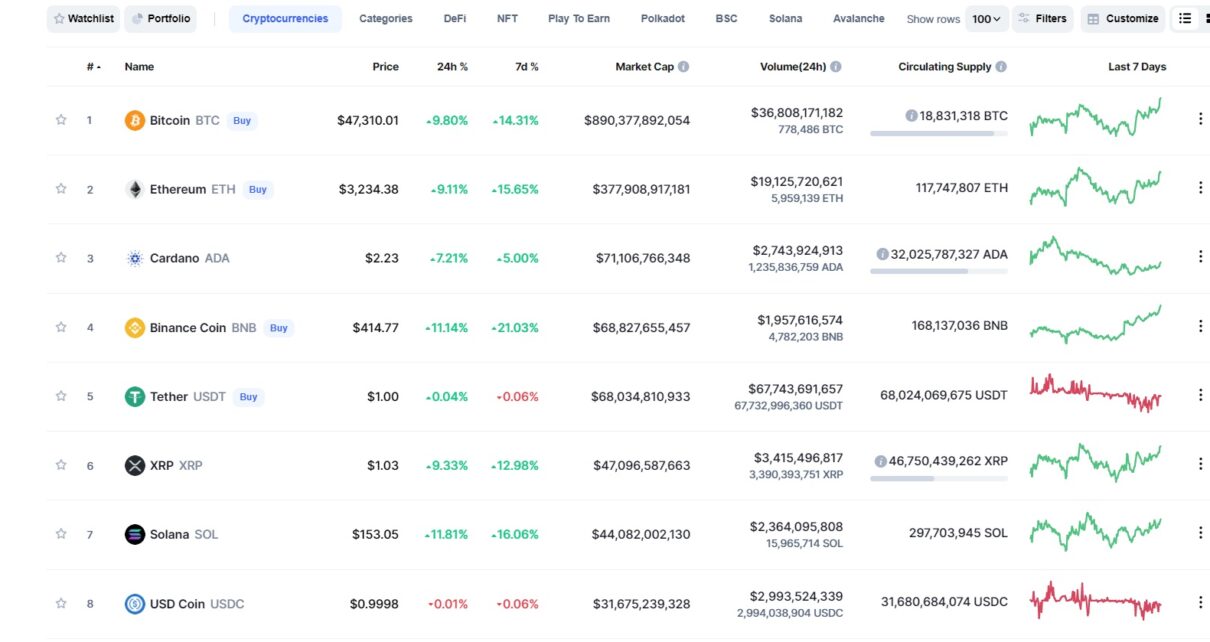Viewport: 1210px width, 642px height.
Task: Open the Cardano row options menu
Action: 1200,257
